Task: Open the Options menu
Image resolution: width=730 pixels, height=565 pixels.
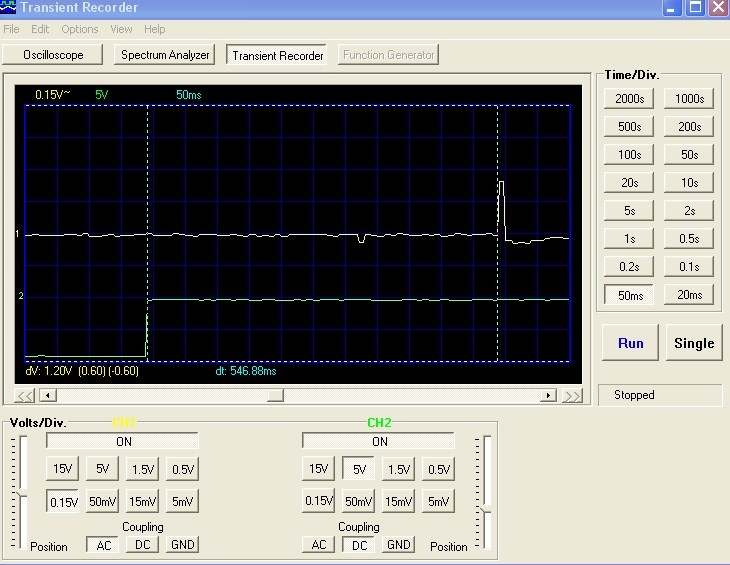Action: tap(80, 29)
